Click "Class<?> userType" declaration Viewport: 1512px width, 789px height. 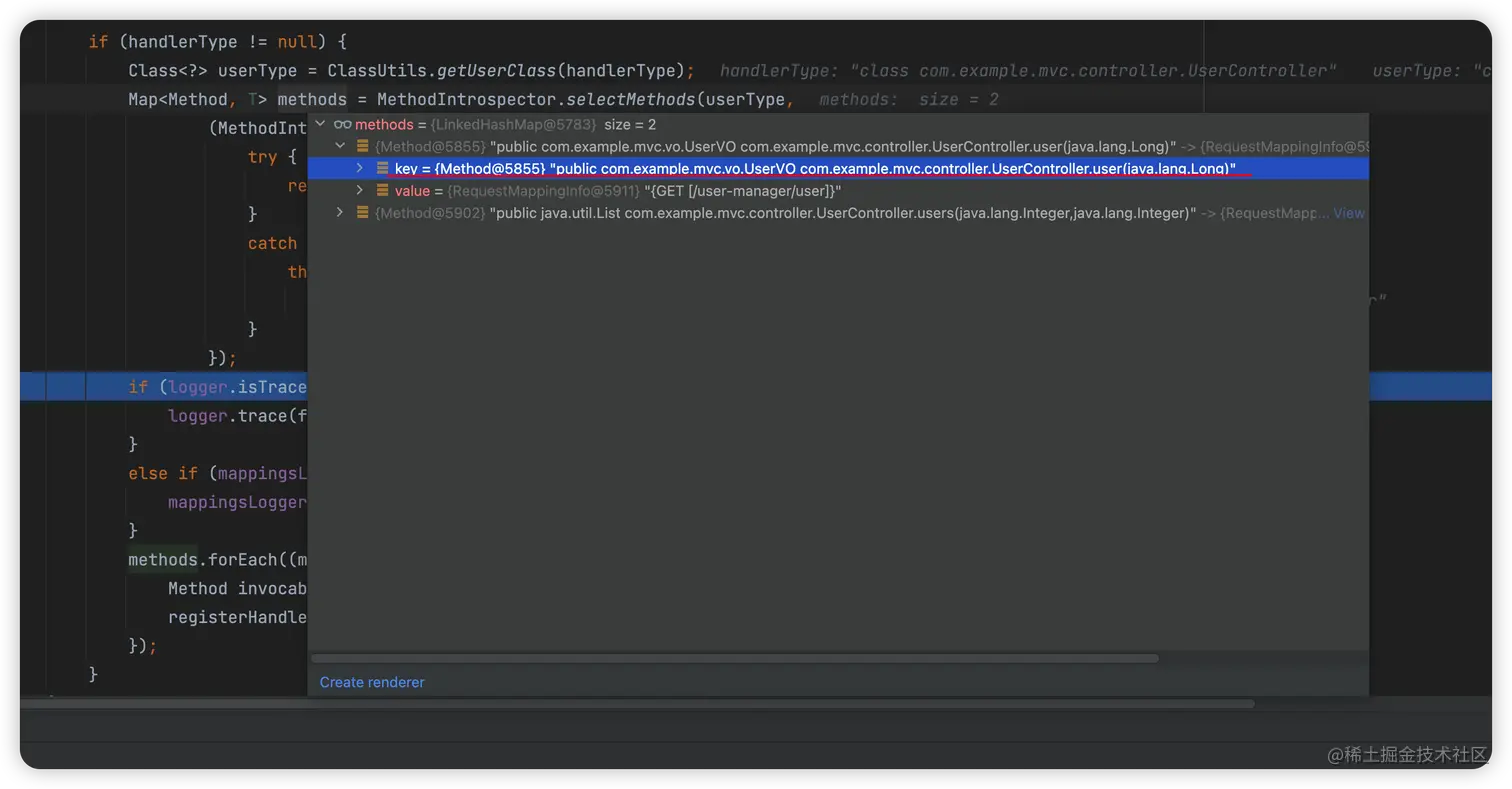tap(212, 71)
